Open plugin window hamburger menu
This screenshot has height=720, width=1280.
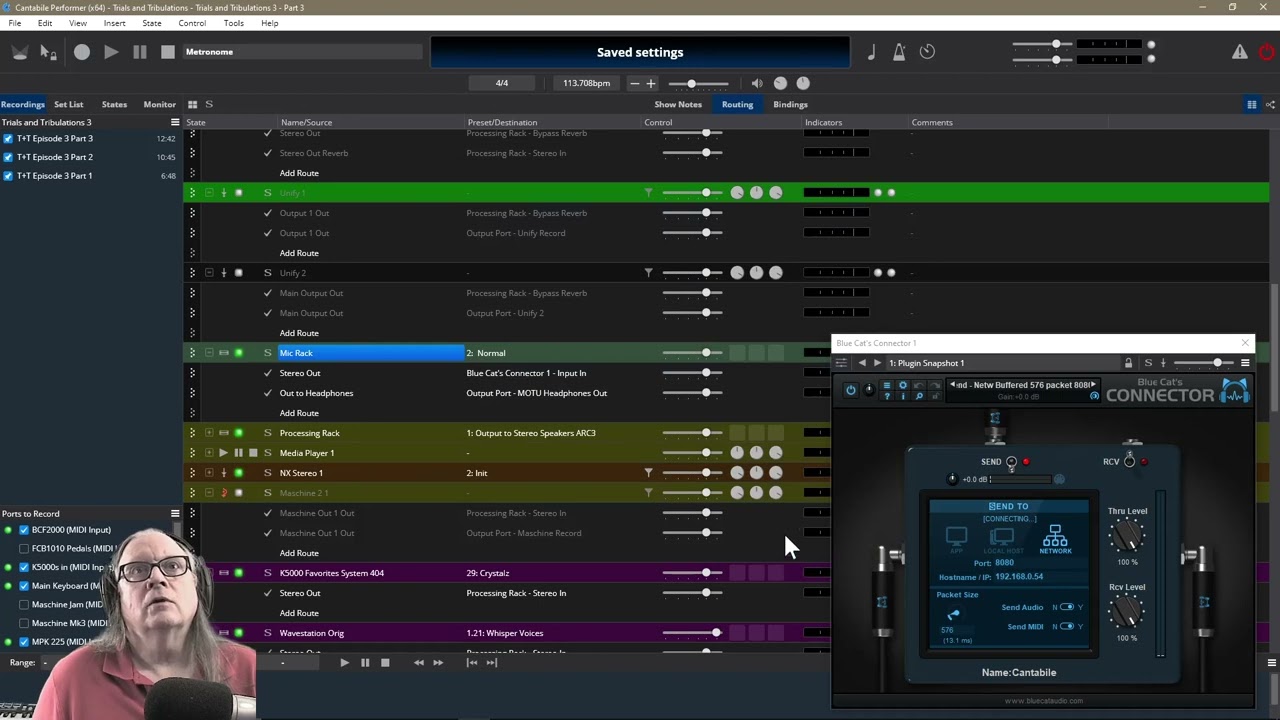click(x=1245, y=363)
